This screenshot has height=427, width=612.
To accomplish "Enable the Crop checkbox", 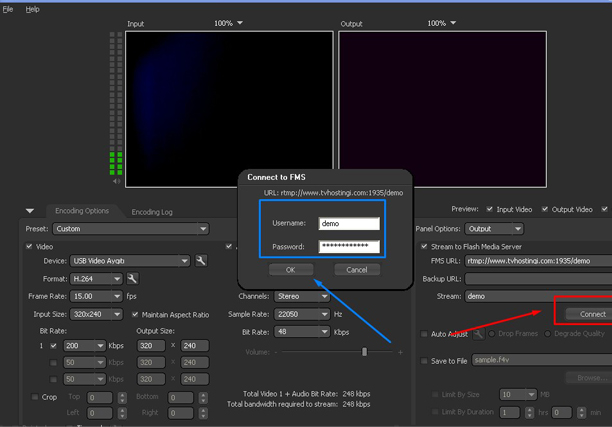I will coord(35,397).
